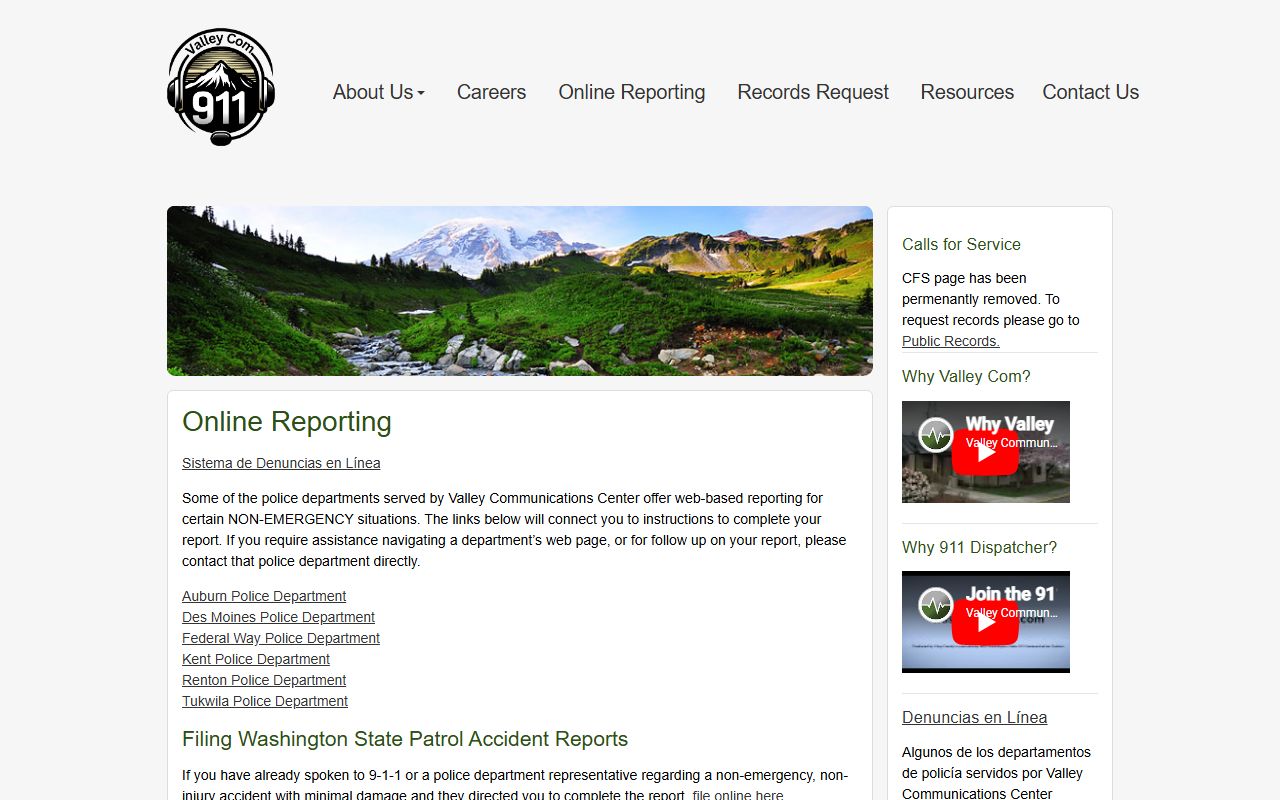Follow Federal Way Police Department link
The width and height of the screenshot is (1280, 800).
click(x=281, y=638)
